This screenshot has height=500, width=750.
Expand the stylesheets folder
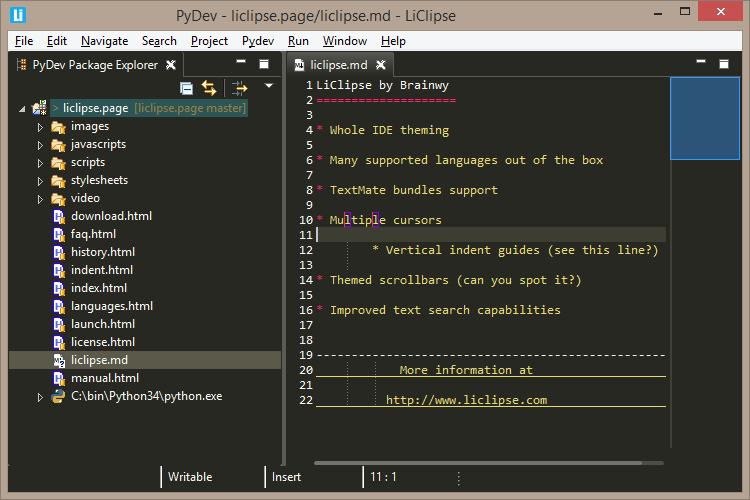pos(41,181)
